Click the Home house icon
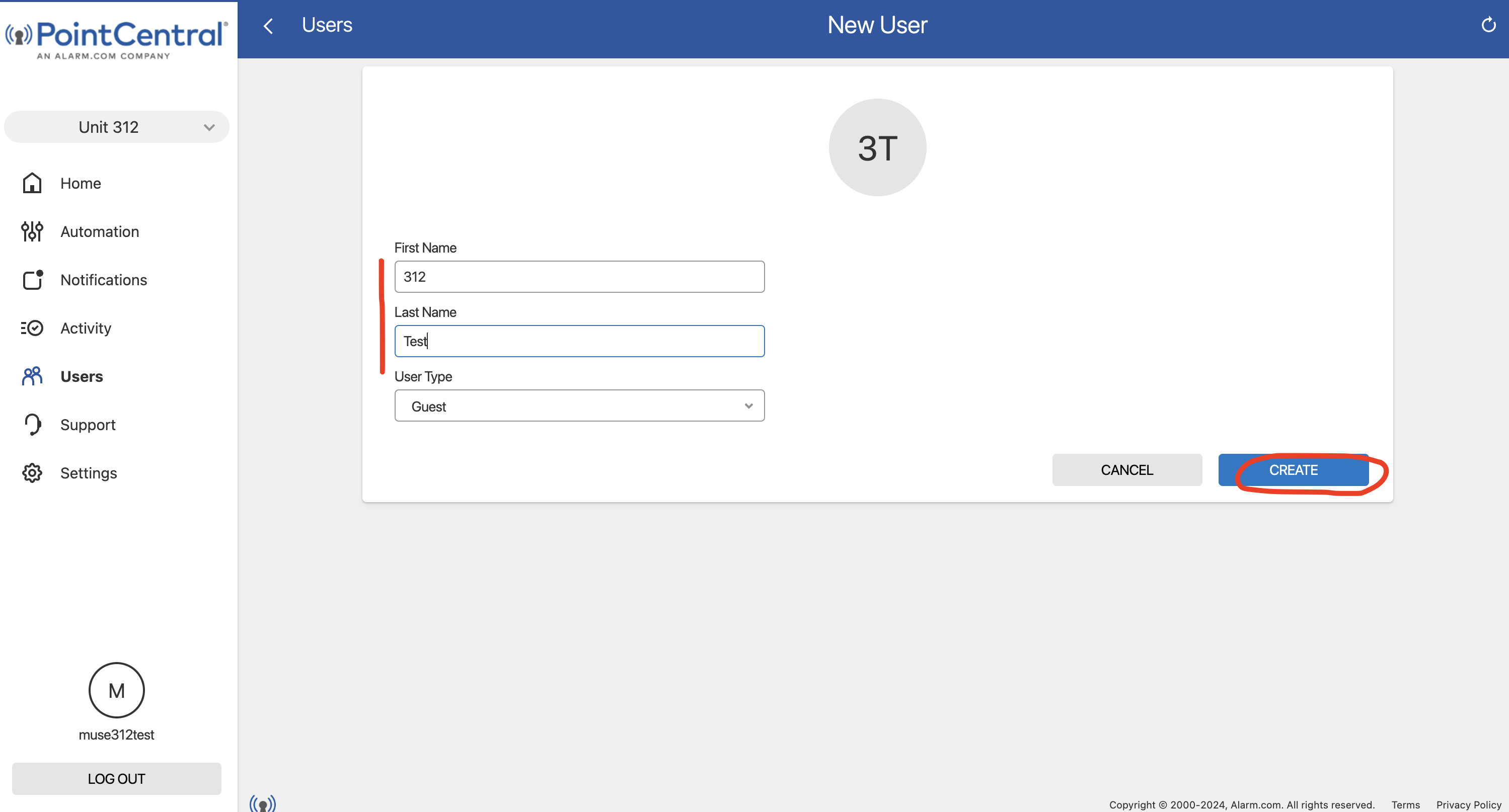1509x812 pixels. pos(32,183)
